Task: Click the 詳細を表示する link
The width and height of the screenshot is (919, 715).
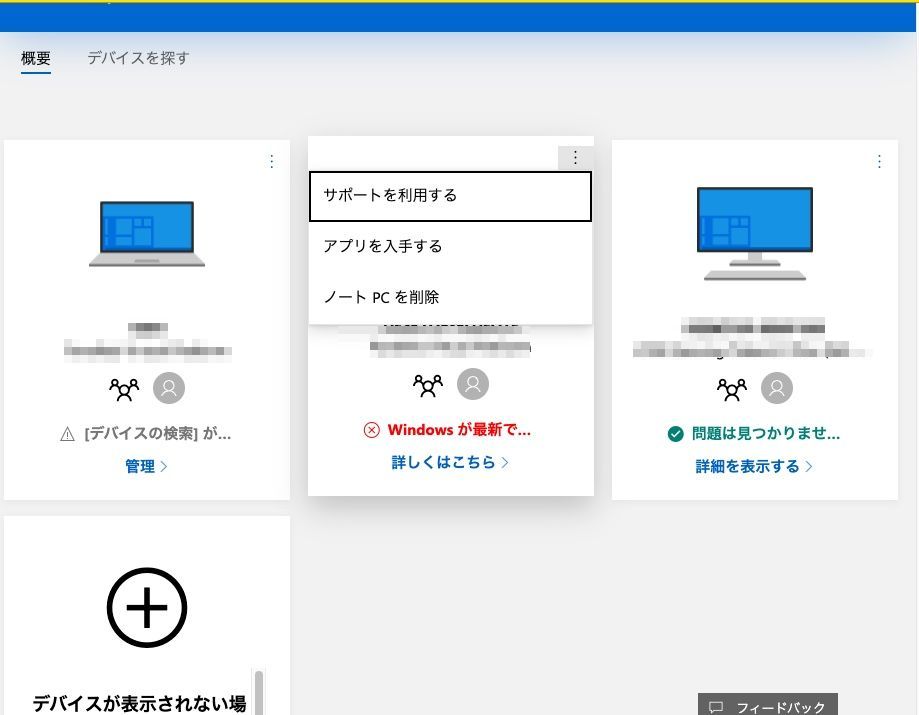Action: (754, 466)
